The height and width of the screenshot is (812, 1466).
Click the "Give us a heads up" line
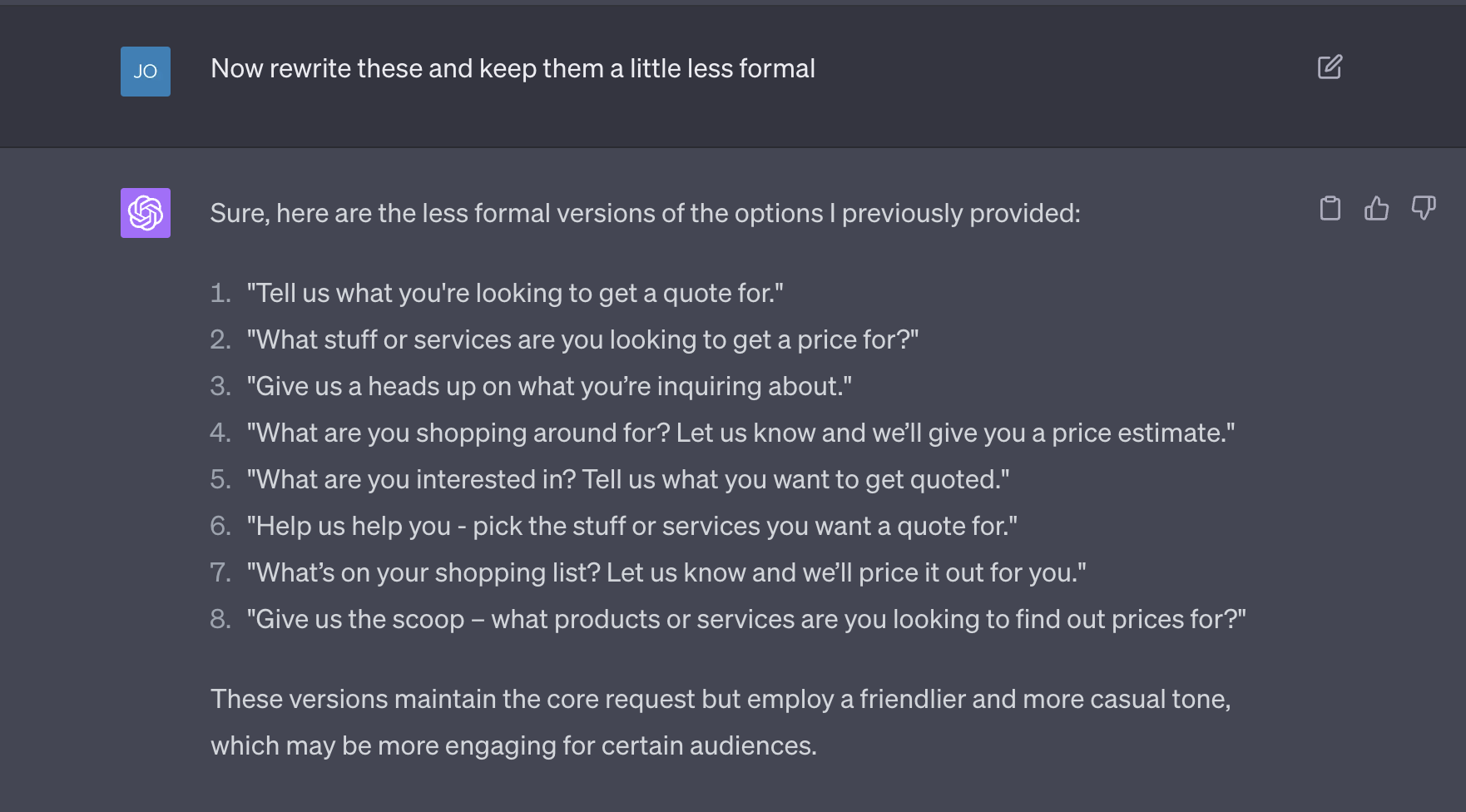(x=549, y=386)
